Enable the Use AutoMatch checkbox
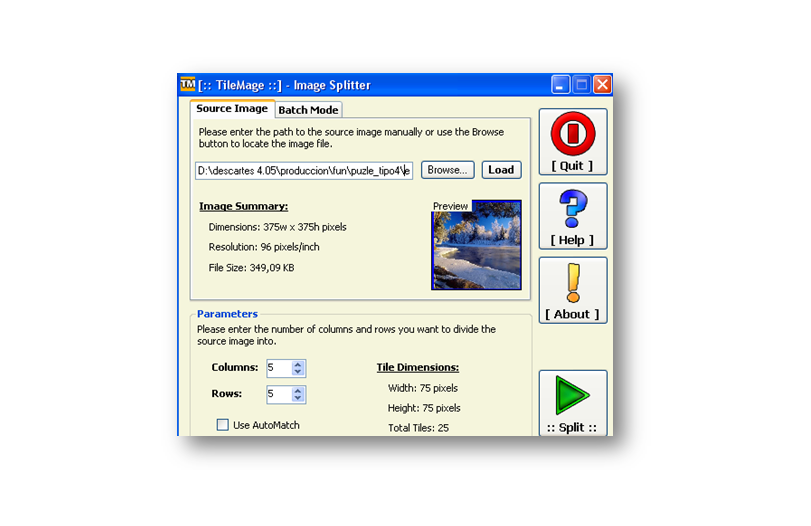This screenshot has height=526, width=811. point(223,425)
